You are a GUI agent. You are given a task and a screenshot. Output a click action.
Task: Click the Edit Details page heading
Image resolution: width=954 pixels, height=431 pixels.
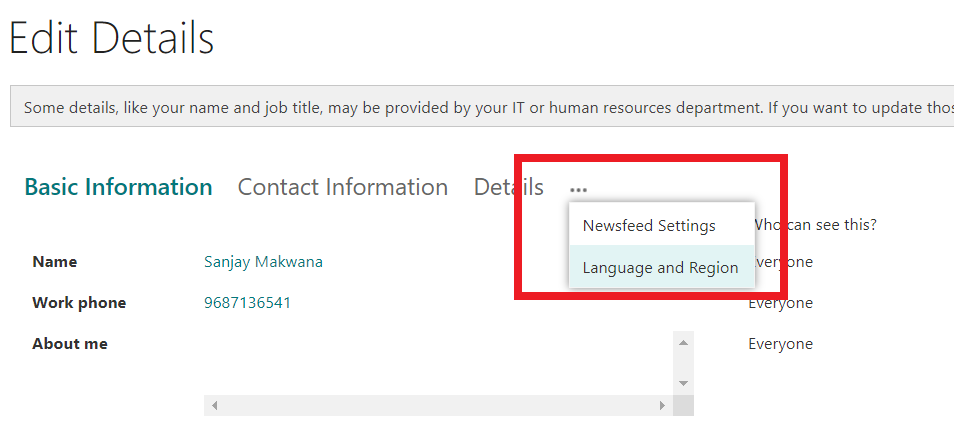pyautogui.click(x=112, y=38)
